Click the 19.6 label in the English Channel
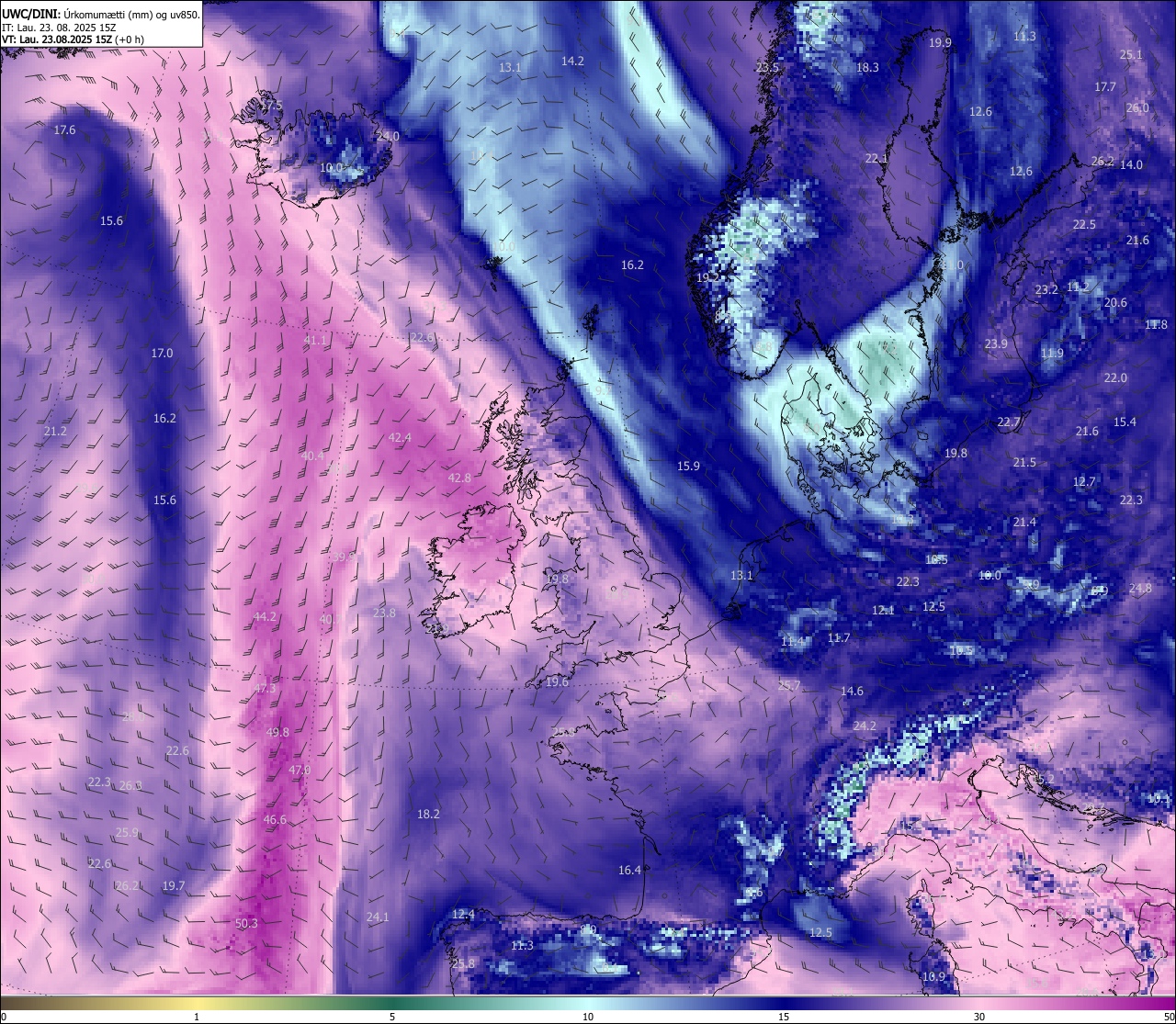1176x1024 pixels. click(557, 683)
